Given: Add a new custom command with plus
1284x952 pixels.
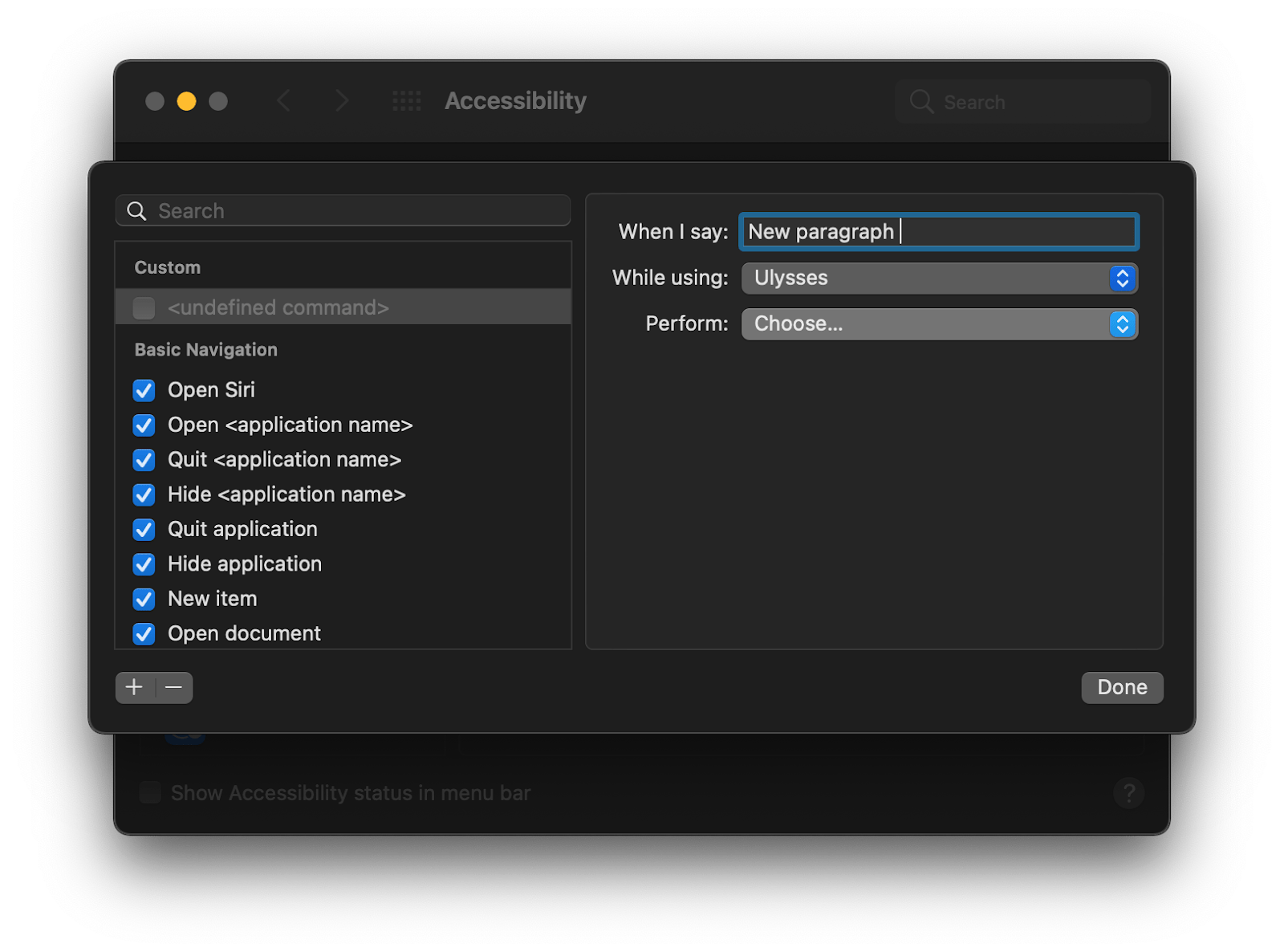Looking at the screenshot, I should (x=135, y=688).
